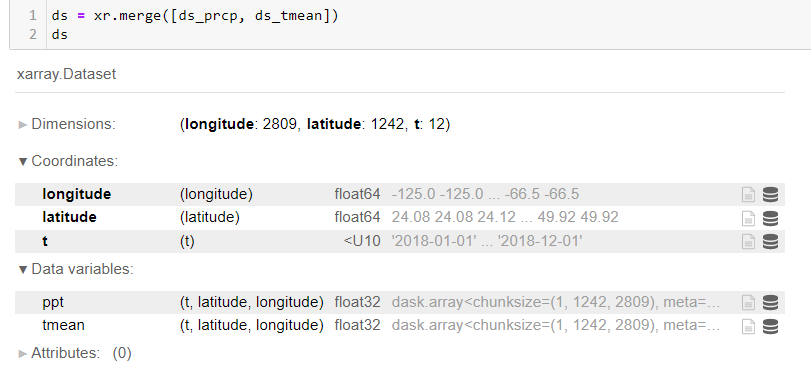Viewport: 811px width, 374px height.
Task: Show attributes for the latitude coordinate
Action: pos(748,218)
